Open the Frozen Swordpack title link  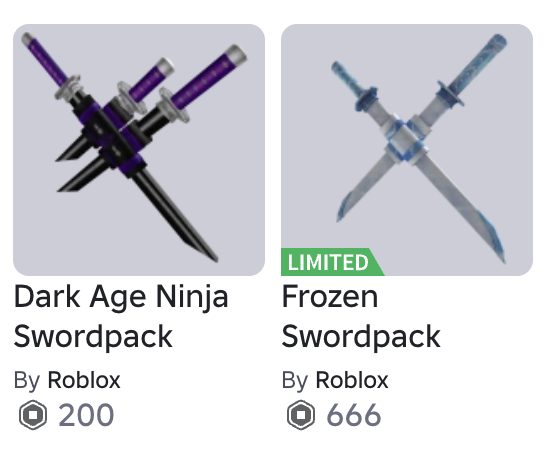tap(361, 316)
